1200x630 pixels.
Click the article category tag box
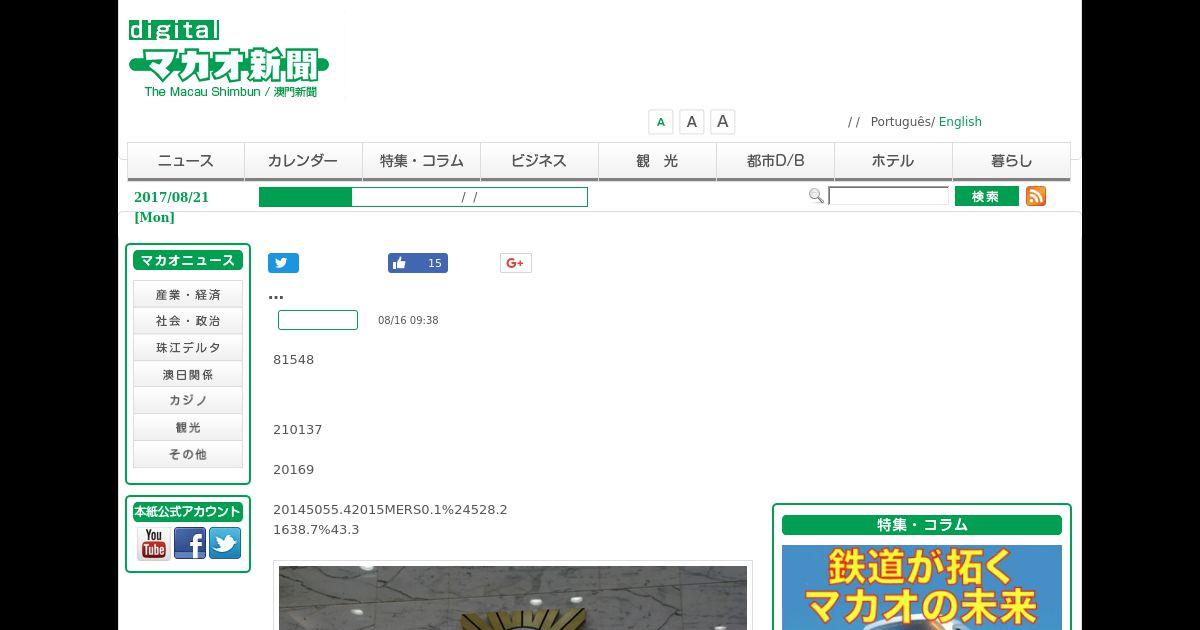pos(318,320)
